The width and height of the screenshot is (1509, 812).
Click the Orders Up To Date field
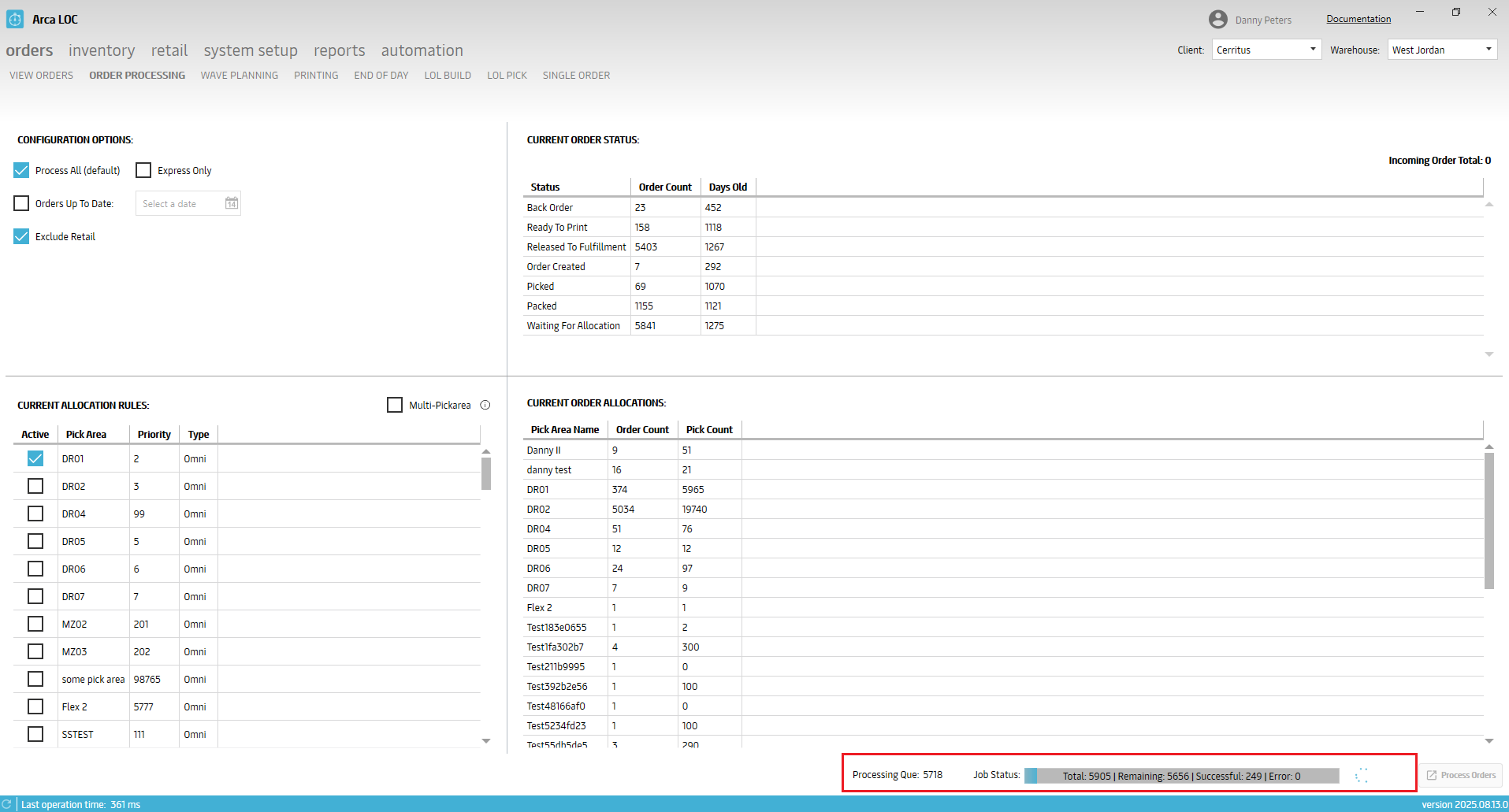[x=180, y=204]
